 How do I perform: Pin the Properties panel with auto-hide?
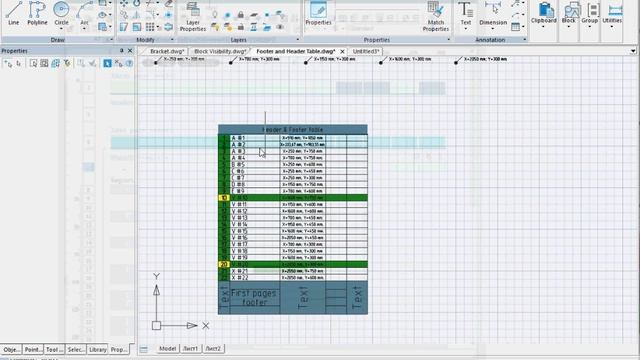tap(121, 51)
